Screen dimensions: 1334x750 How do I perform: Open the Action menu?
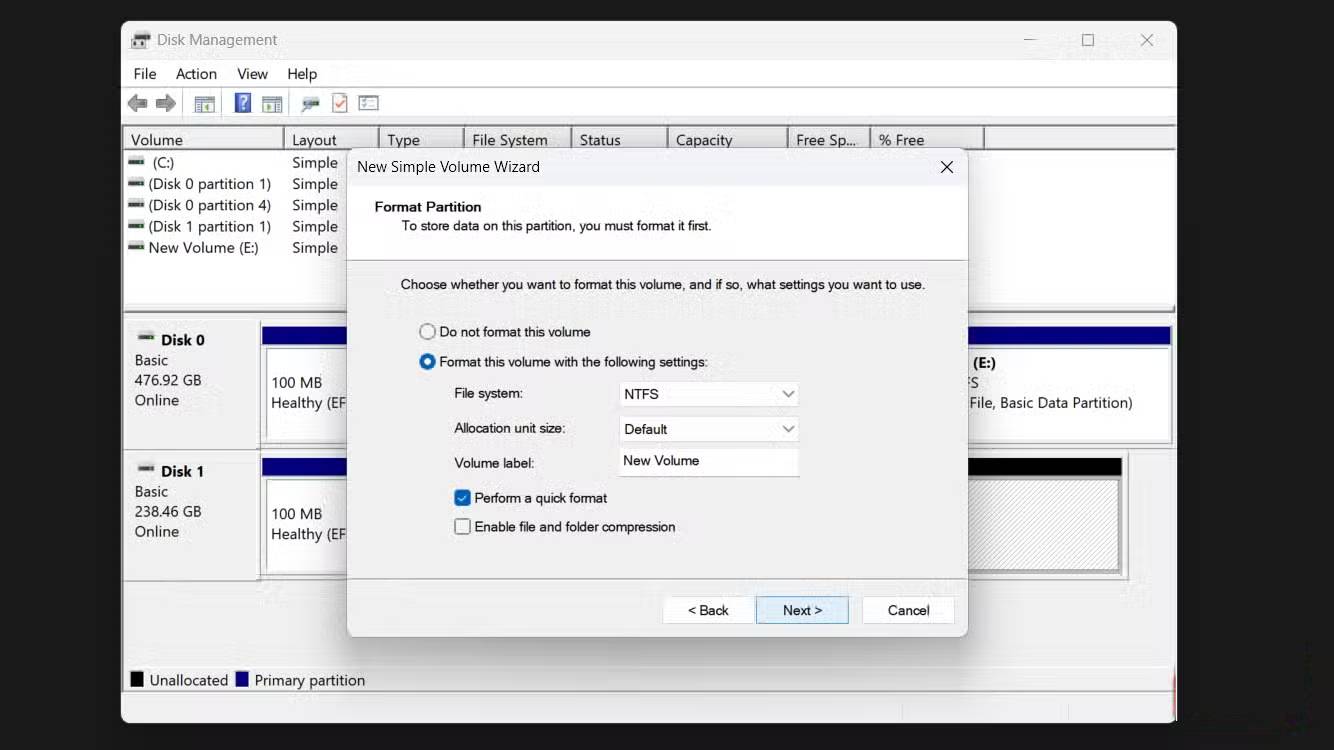[196, 73]
